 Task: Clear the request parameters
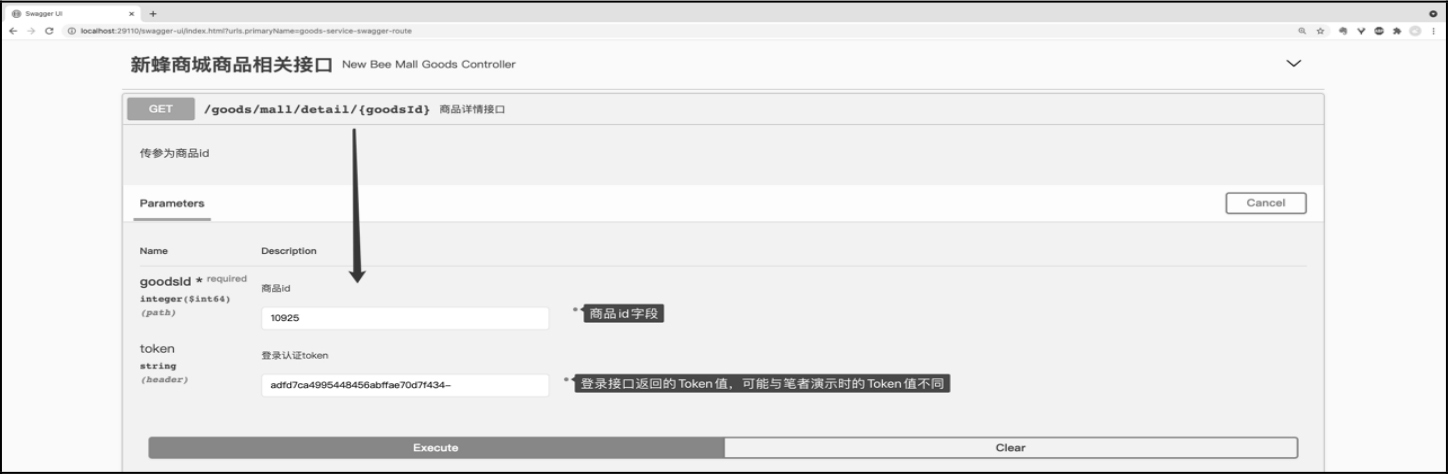(x=1010, y=447)
